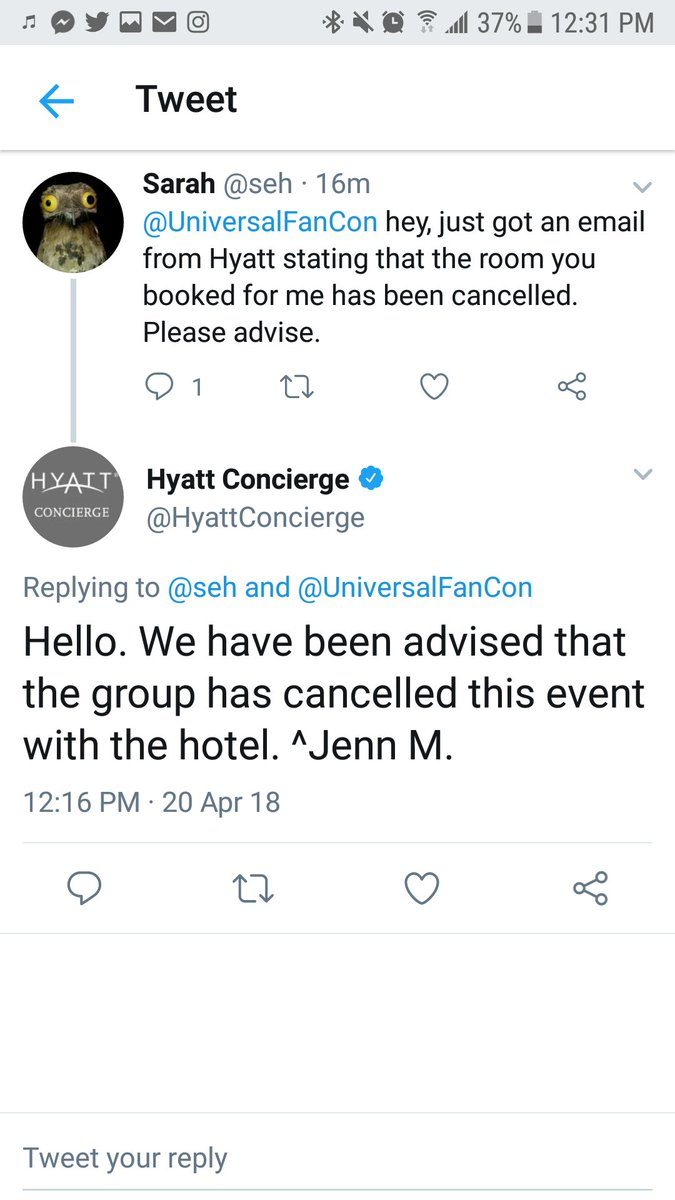675x1200 pixels.
Task: Tap @UniversalFanCon in Replying to line
Action: tap(415, 587)
